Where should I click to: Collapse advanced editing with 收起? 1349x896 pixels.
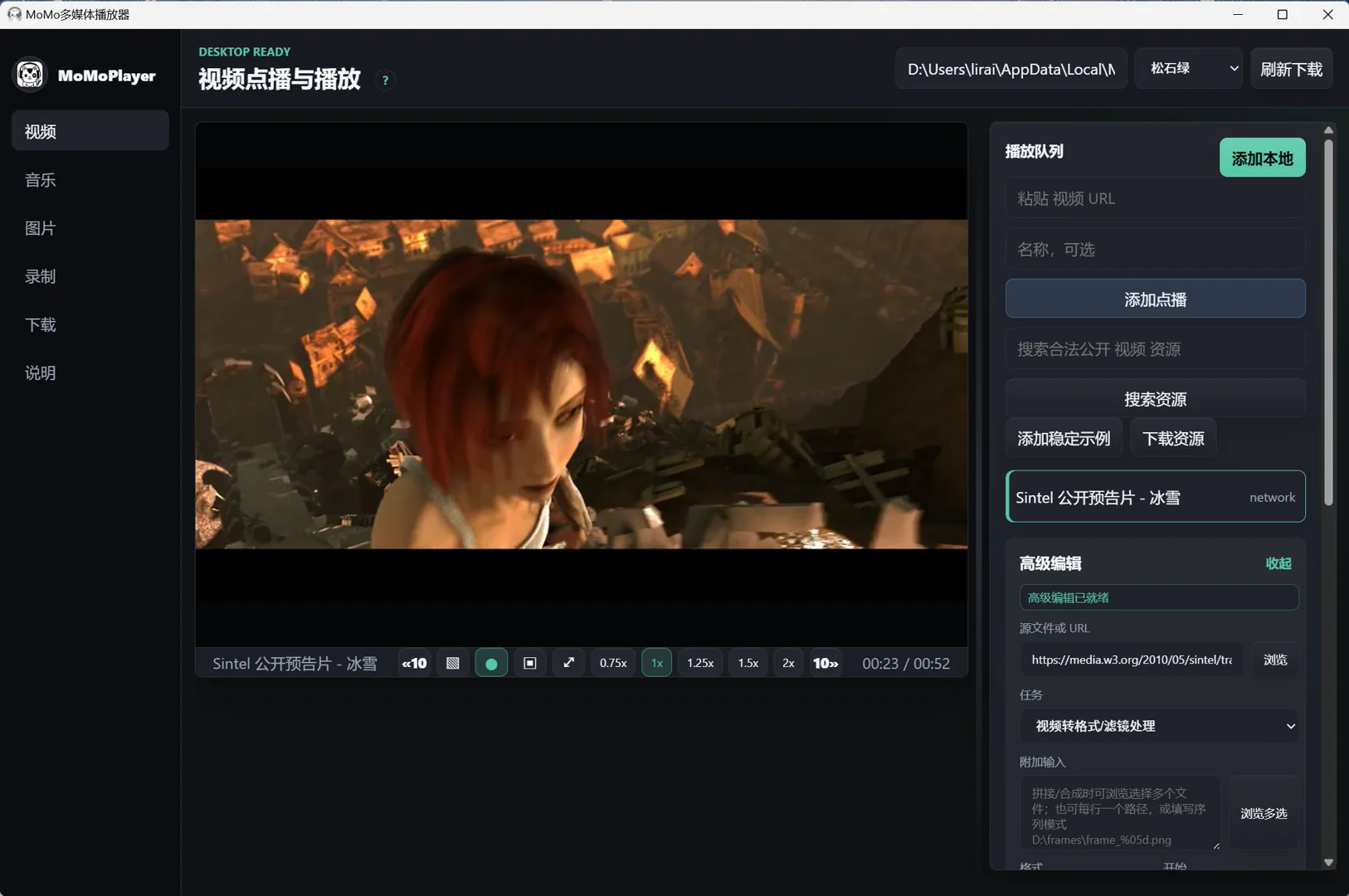tap(1278, 563)
